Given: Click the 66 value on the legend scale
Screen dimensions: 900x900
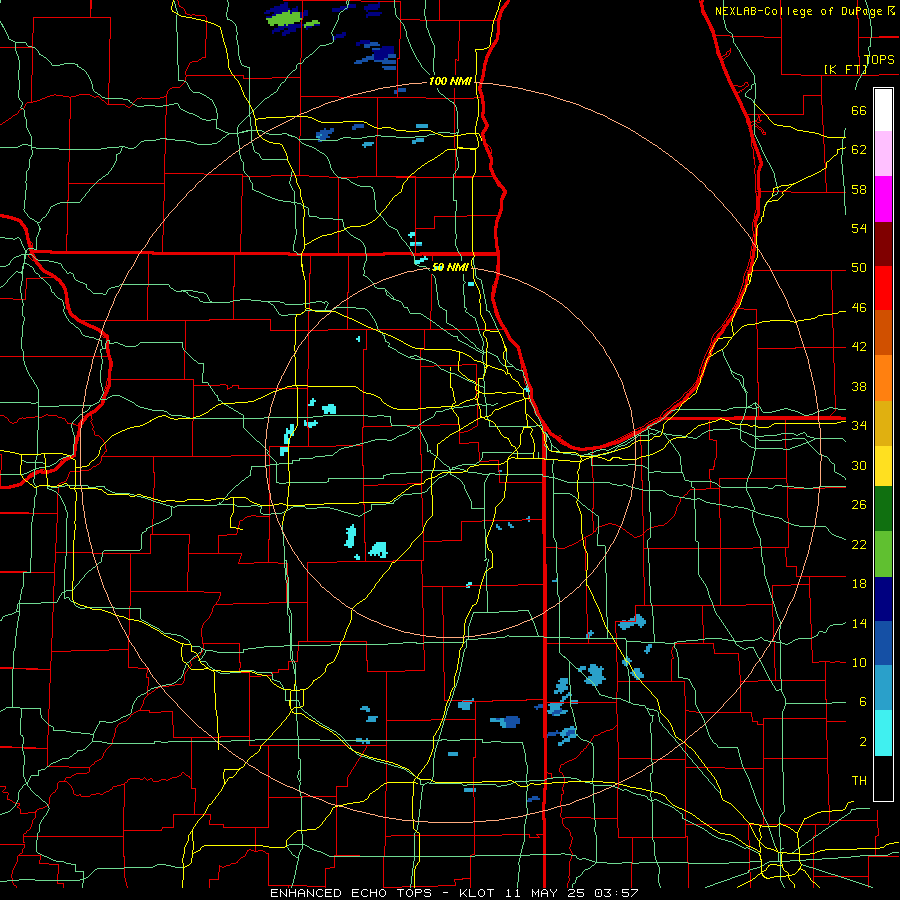Looking at the screenshot, I should pyautogui.click(x=859, y=110).
